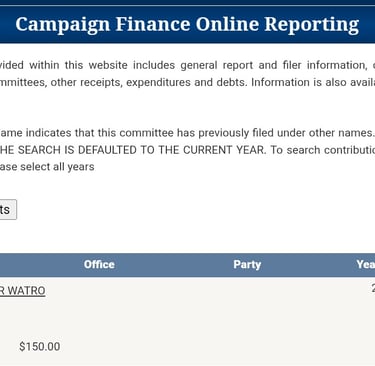Viewport: 375px width, 366px height.
Task: Sort results by the Party column header
Action: [247, 264]
